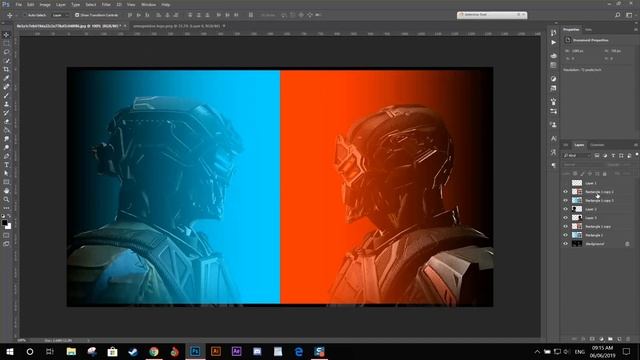
Task: Toggle Show Transform Controls checkbox
Action: click(77, 15)
